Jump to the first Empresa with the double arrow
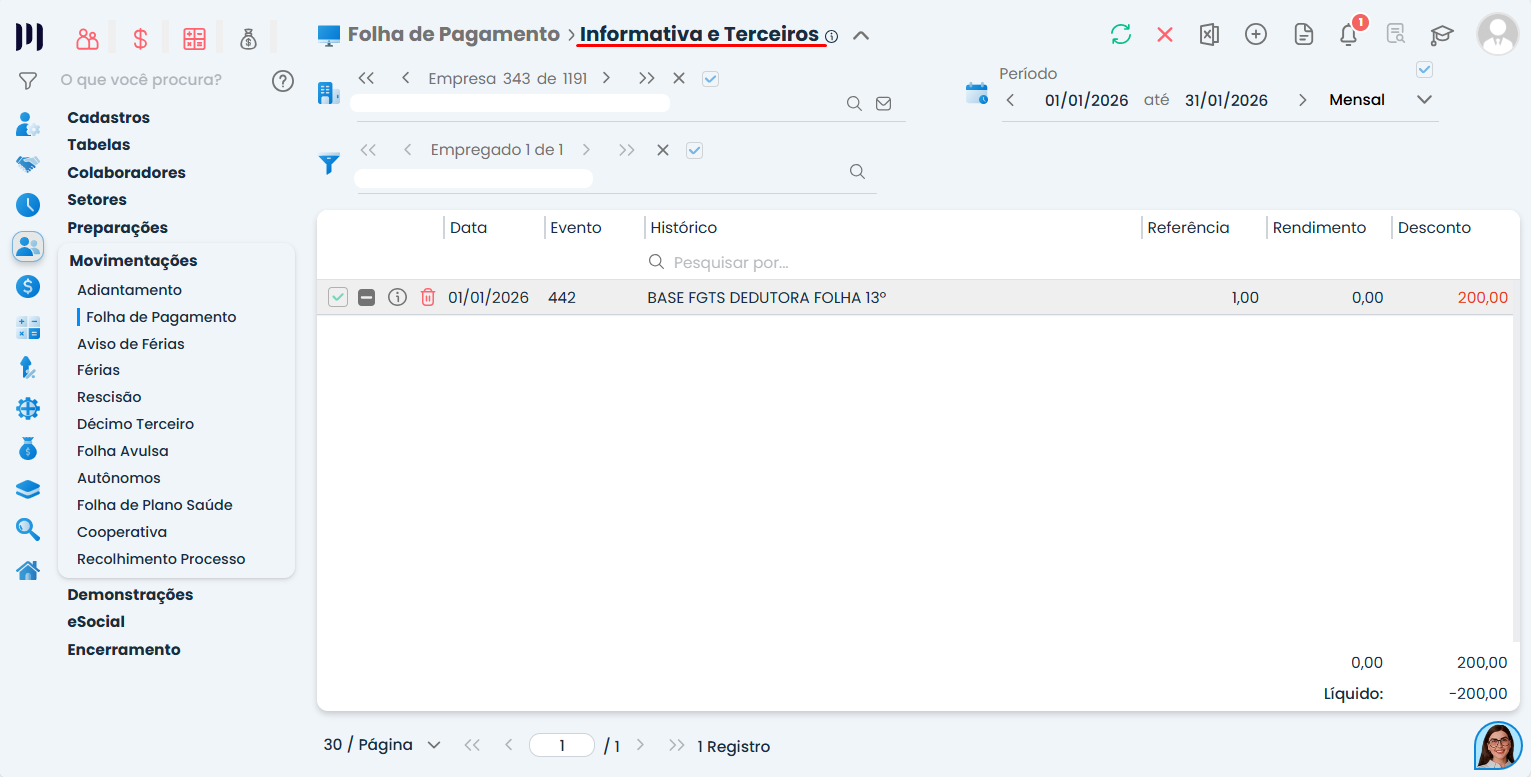The image size is (1531, 777). click(366, 78)
